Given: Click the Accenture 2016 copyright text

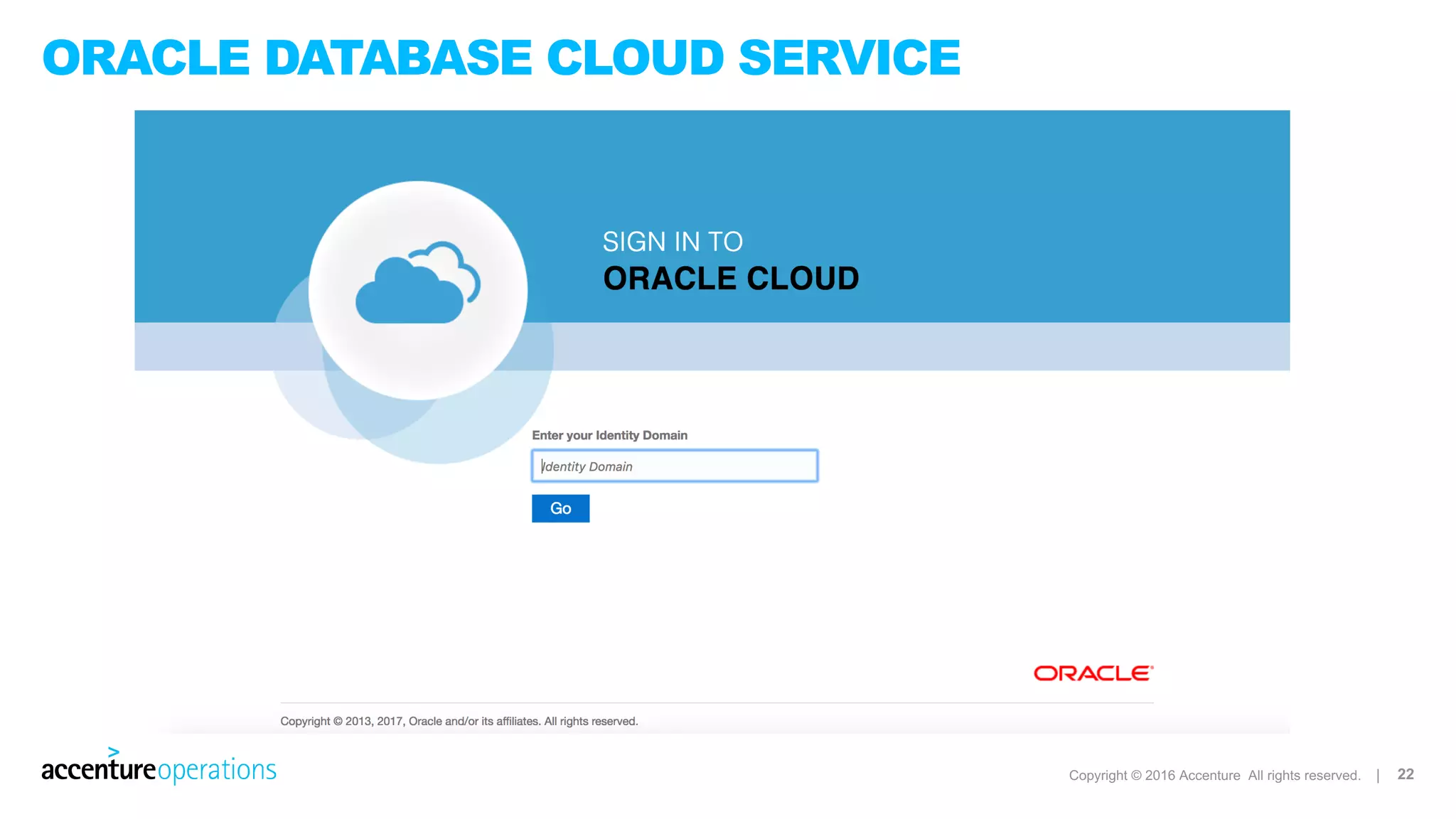Looking at the screenshot, I should tap(1214, 775).
